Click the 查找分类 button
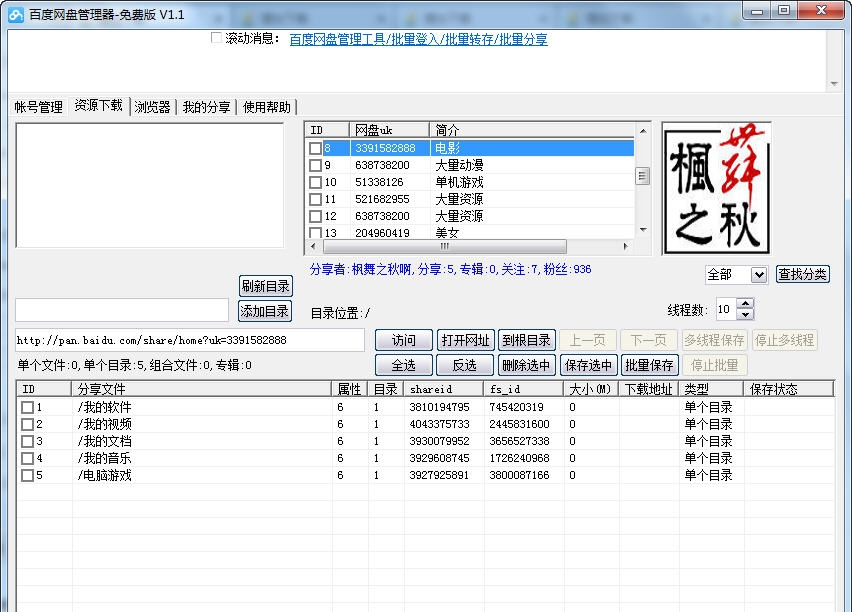The image size is (852, 612). coord(802,275)
